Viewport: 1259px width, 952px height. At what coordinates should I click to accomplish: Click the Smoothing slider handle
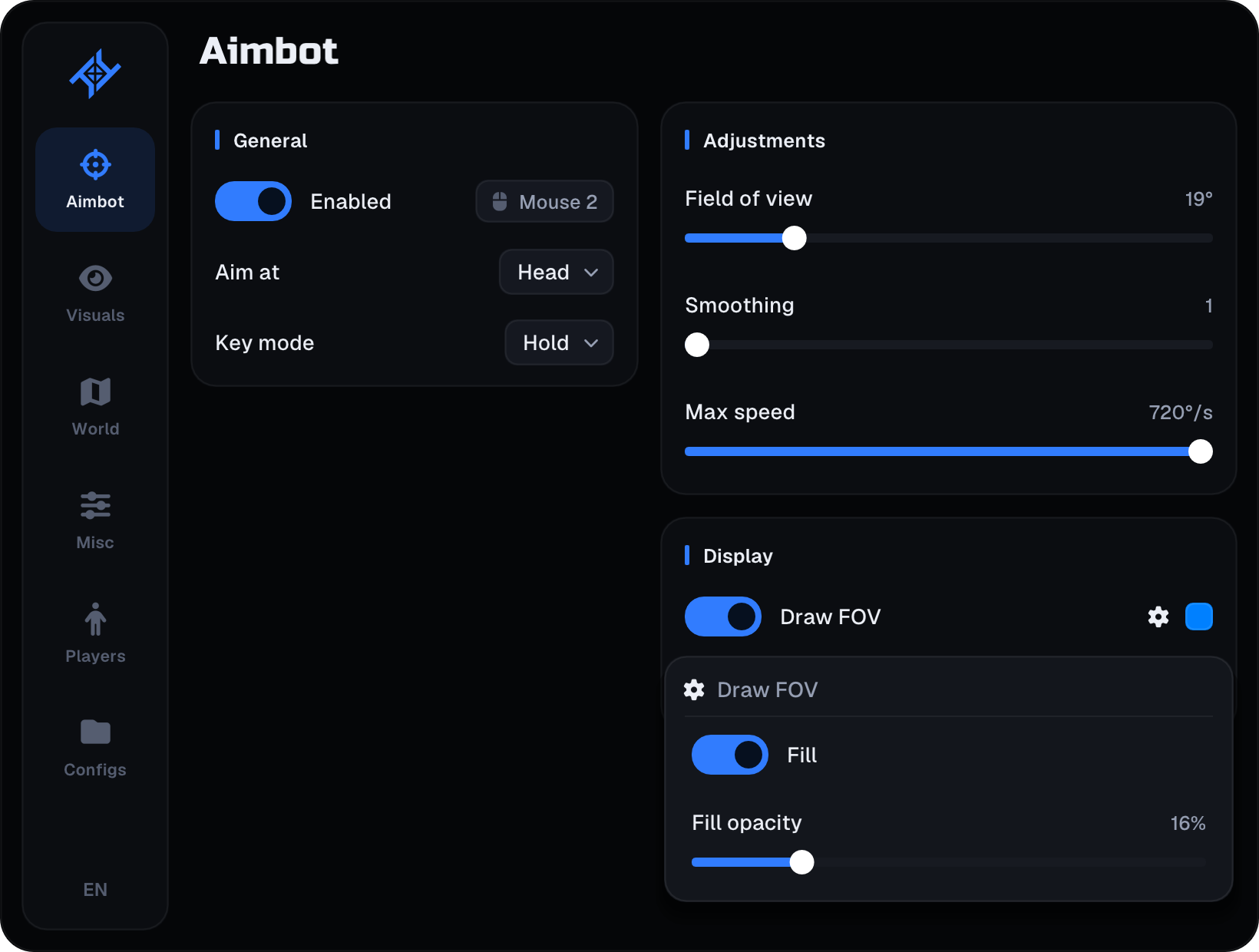[697, 345]
